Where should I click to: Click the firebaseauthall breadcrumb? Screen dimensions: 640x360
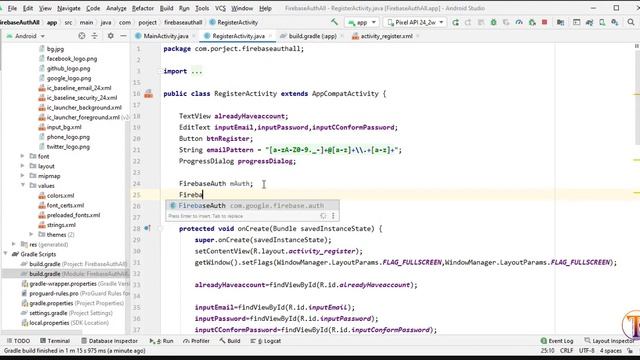[x=183, y=22]
